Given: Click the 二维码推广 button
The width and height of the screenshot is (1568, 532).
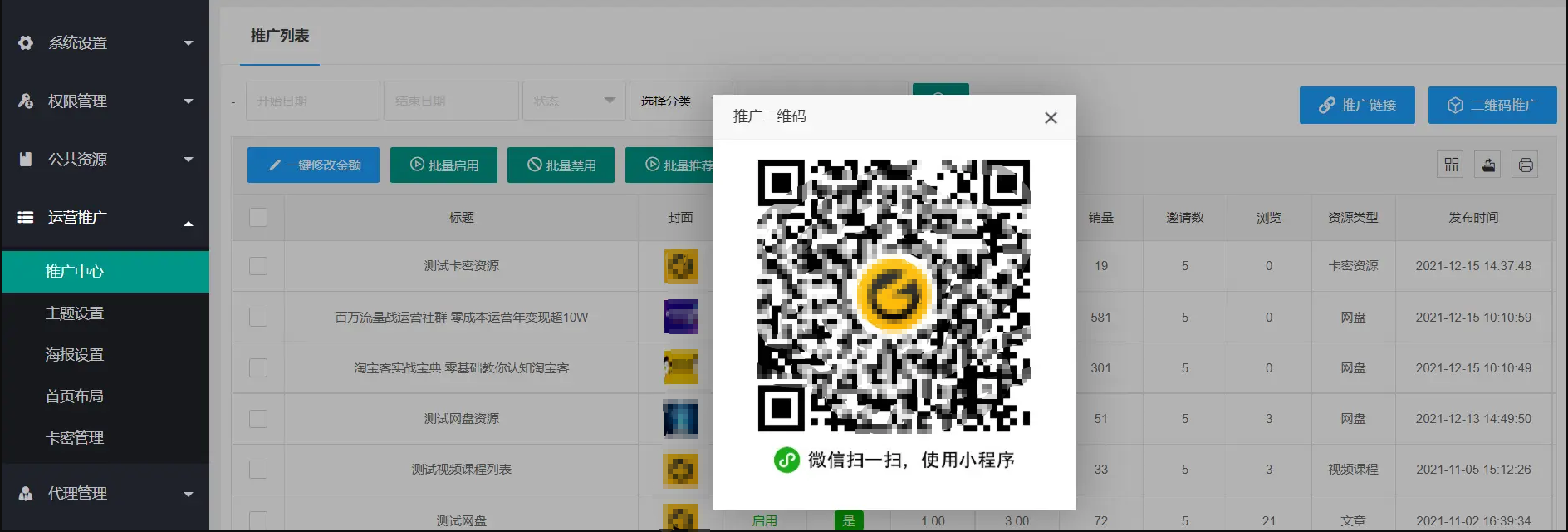Looking at the screenshot, I should (1492, 105).
